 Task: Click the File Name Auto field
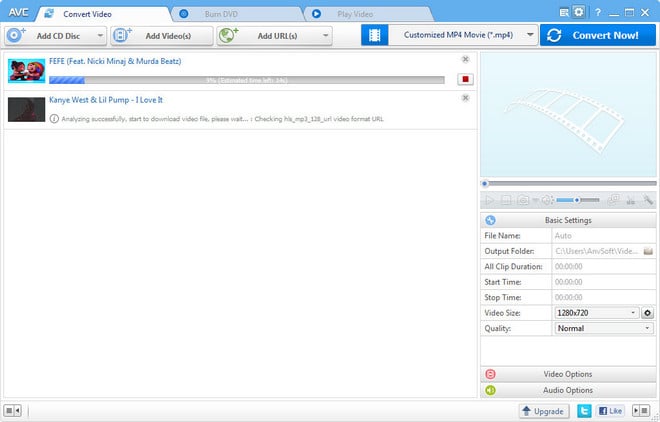click(604, 236)
